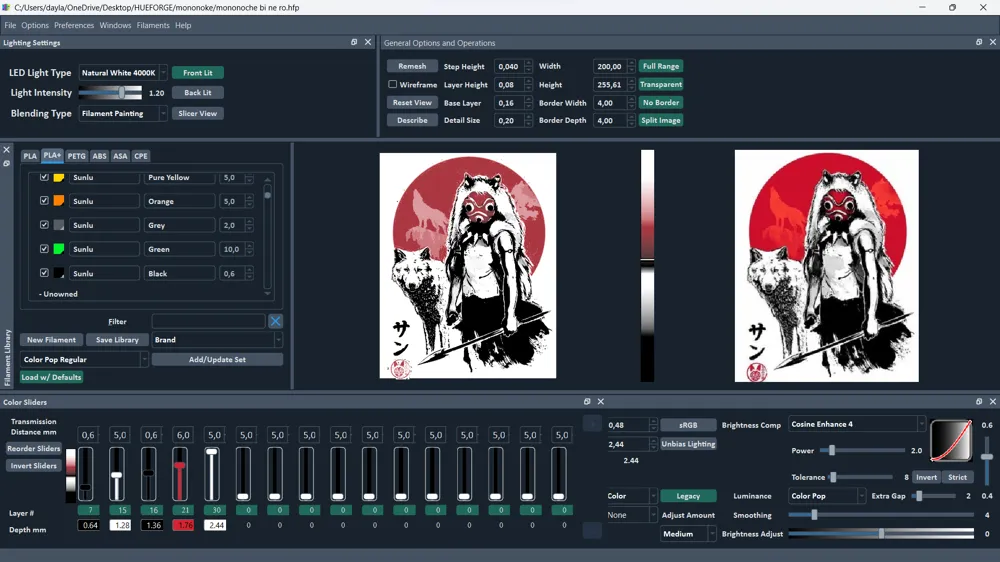Open the Filaments menu
1000x562 pixels.
(x=153, y=26)
